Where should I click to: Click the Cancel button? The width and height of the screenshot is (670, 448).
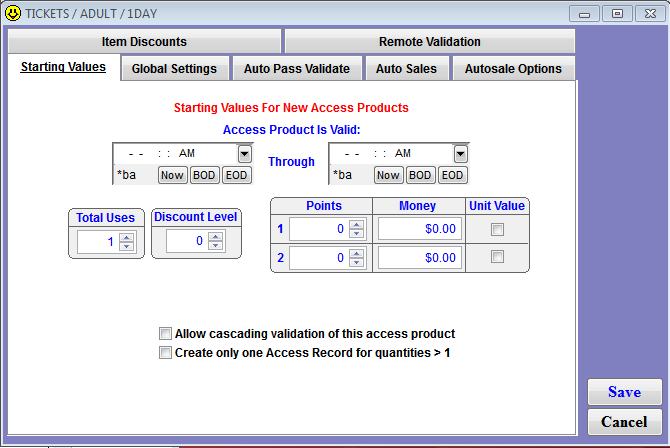click(625, 422)
